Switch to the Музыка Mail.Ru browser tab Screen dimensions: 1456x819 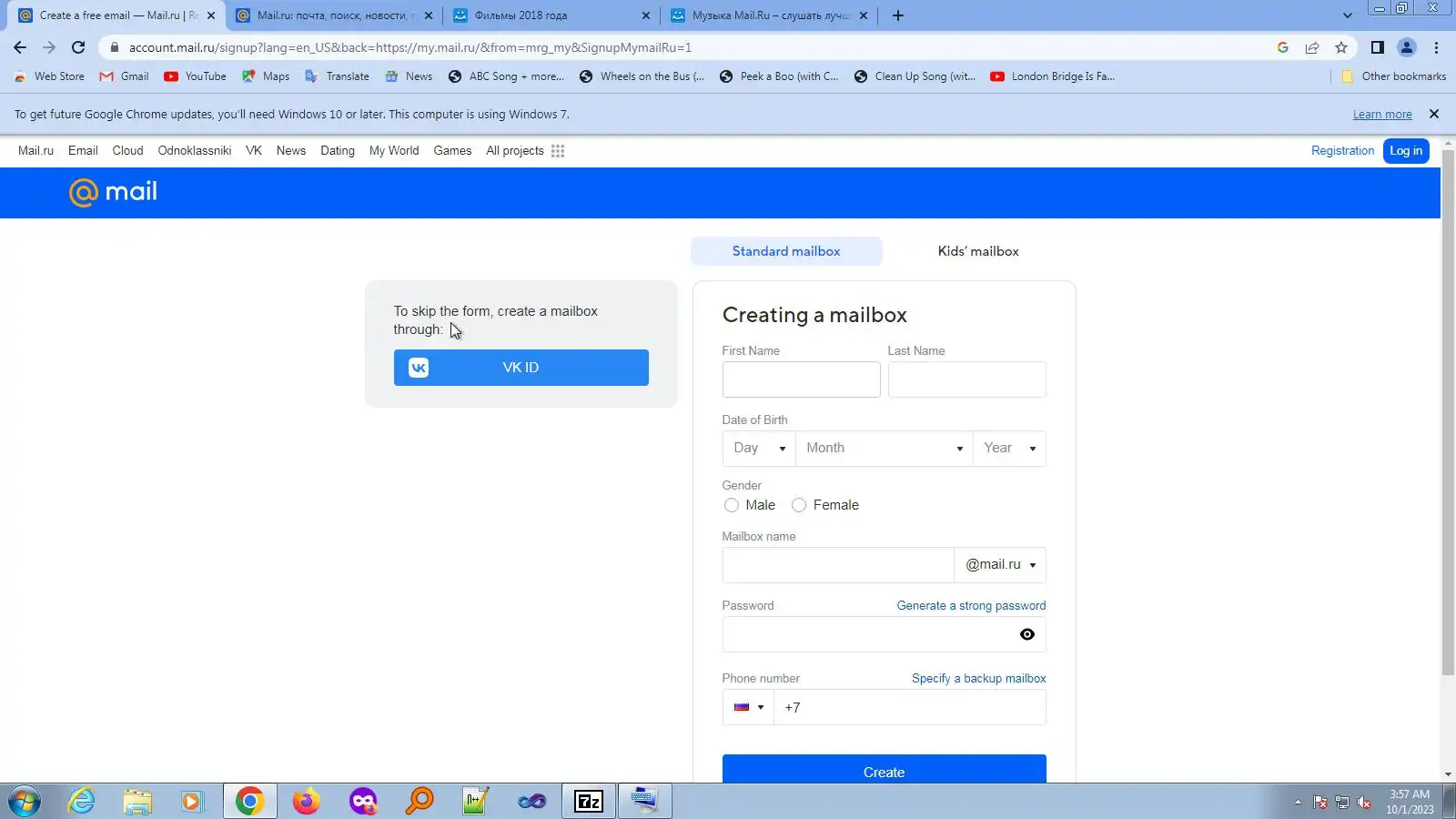769,15
